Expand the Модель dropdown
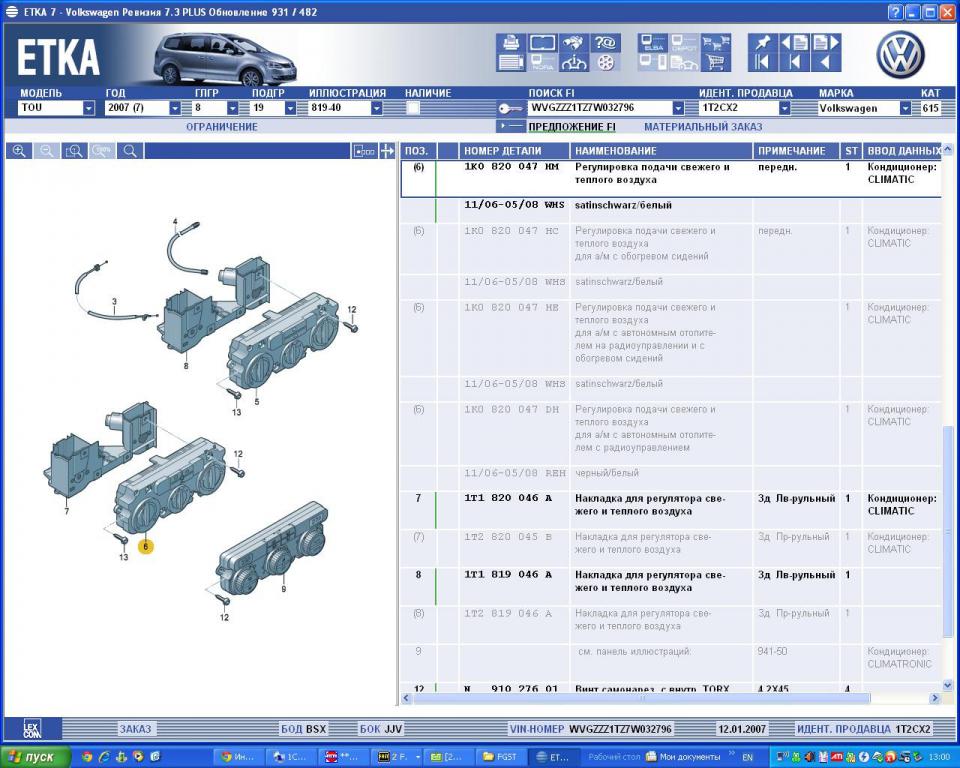Screen dimensions: 960x768 pyautogui.click(x=89, y=108)
